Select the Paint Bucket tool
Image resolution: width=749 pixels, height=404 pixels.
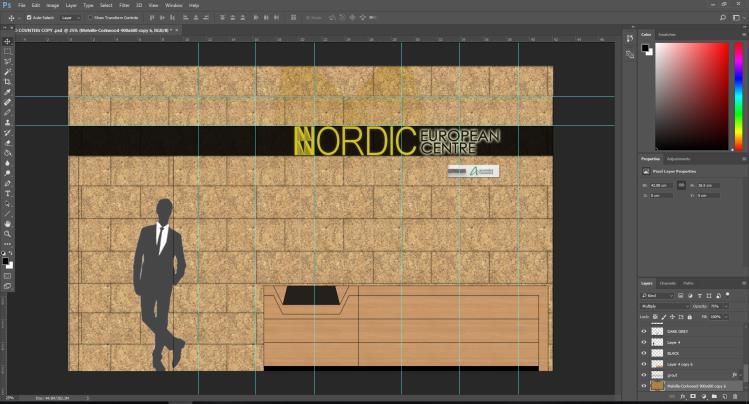coord(7,153)
